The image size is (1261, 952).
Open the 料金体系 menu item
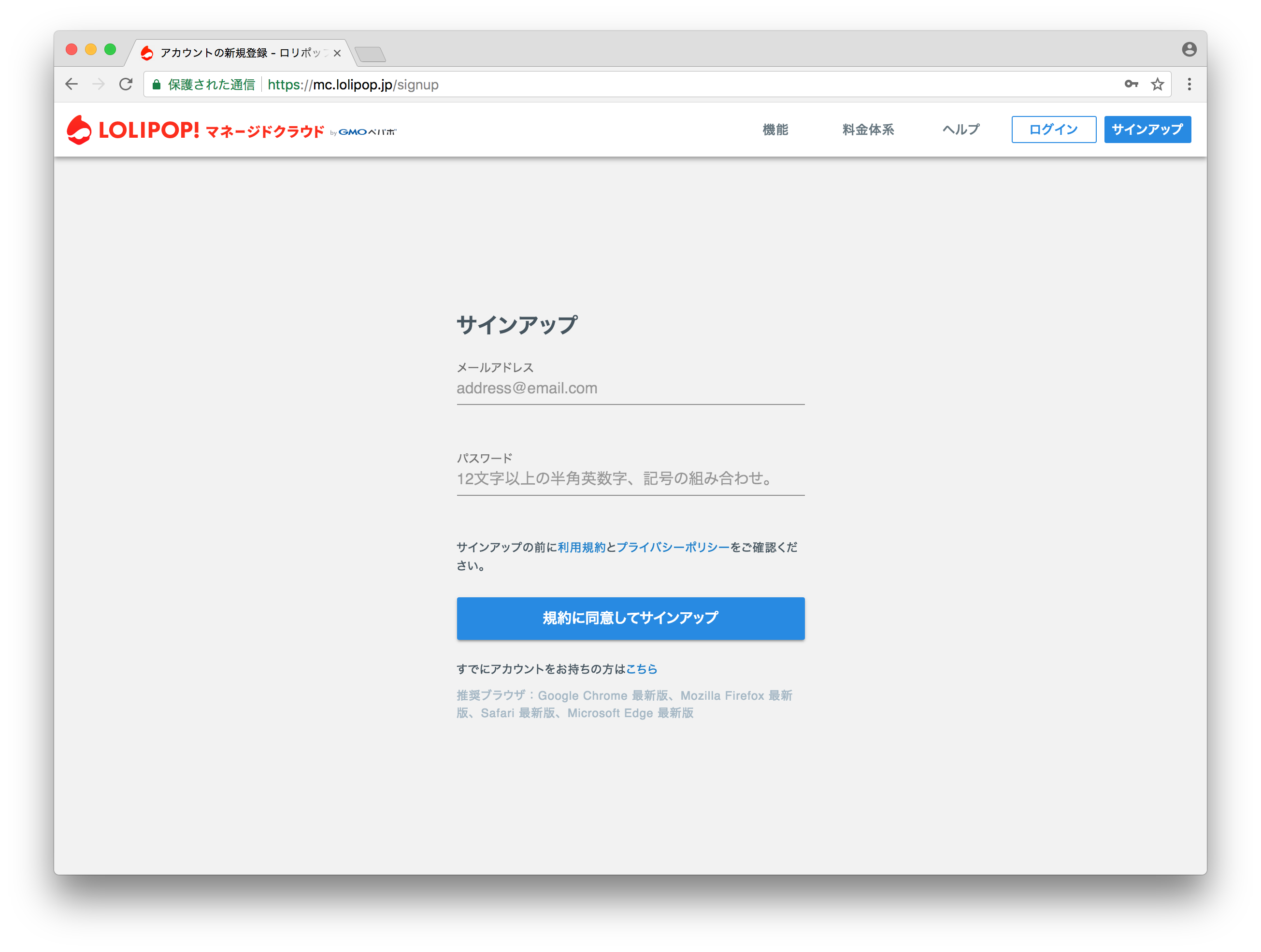pos(867,130)
